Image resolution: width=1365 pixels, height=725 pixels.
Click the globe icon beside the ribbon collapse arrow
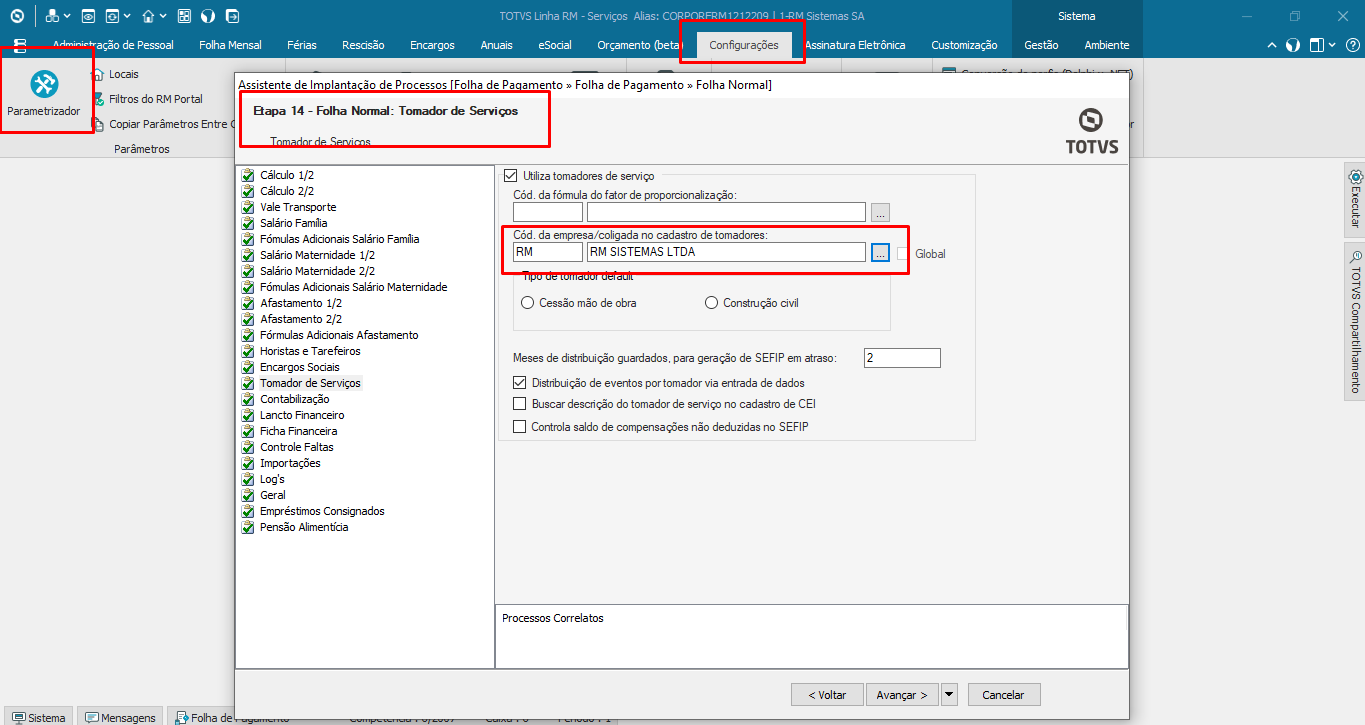click(x=1293, y=45)
